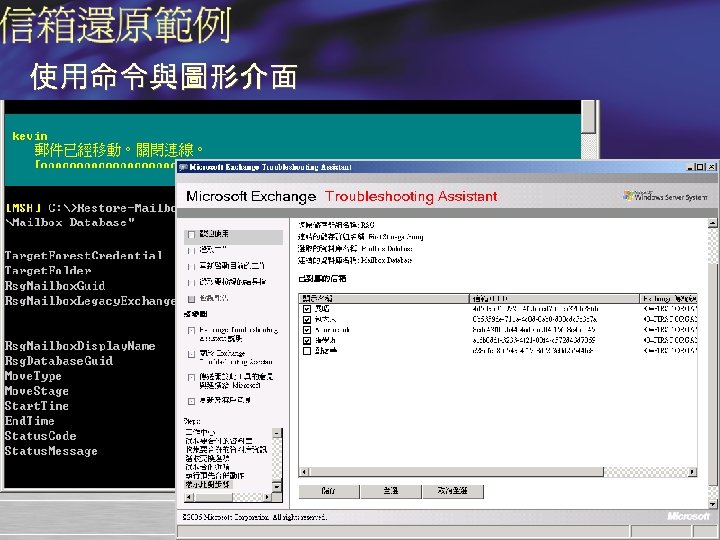The height and width of the screenshot is (540, 720).
Task: Uncheck the mailbox with GUID starting C553595e
Action: (x=307, y=320)
